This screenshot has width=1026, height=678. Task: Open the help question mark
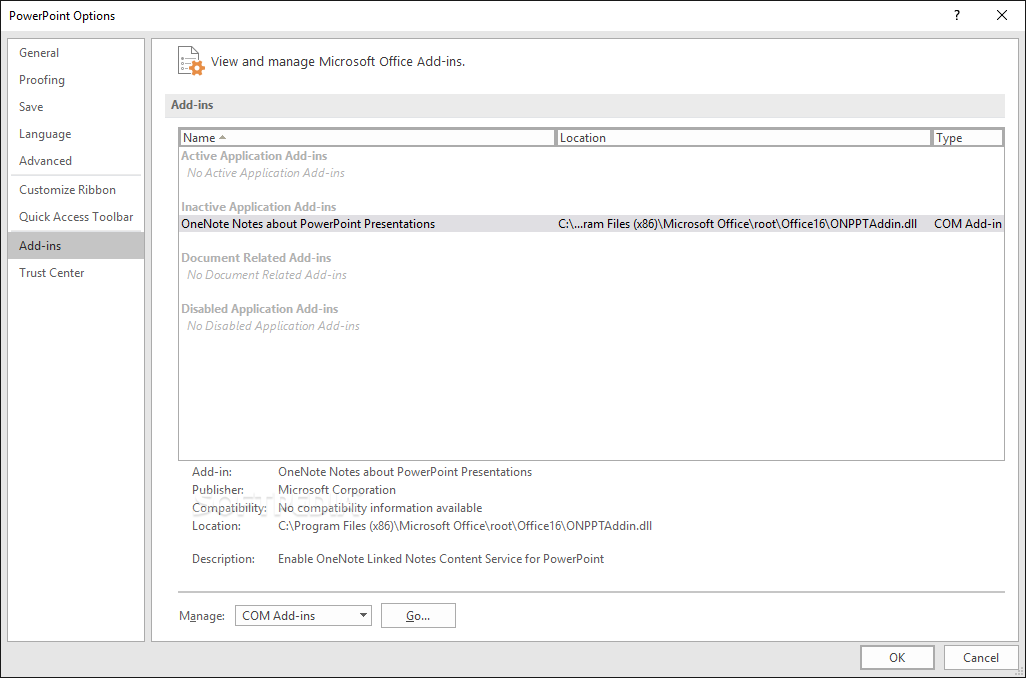pyautogui.click(x=957, y=15)
